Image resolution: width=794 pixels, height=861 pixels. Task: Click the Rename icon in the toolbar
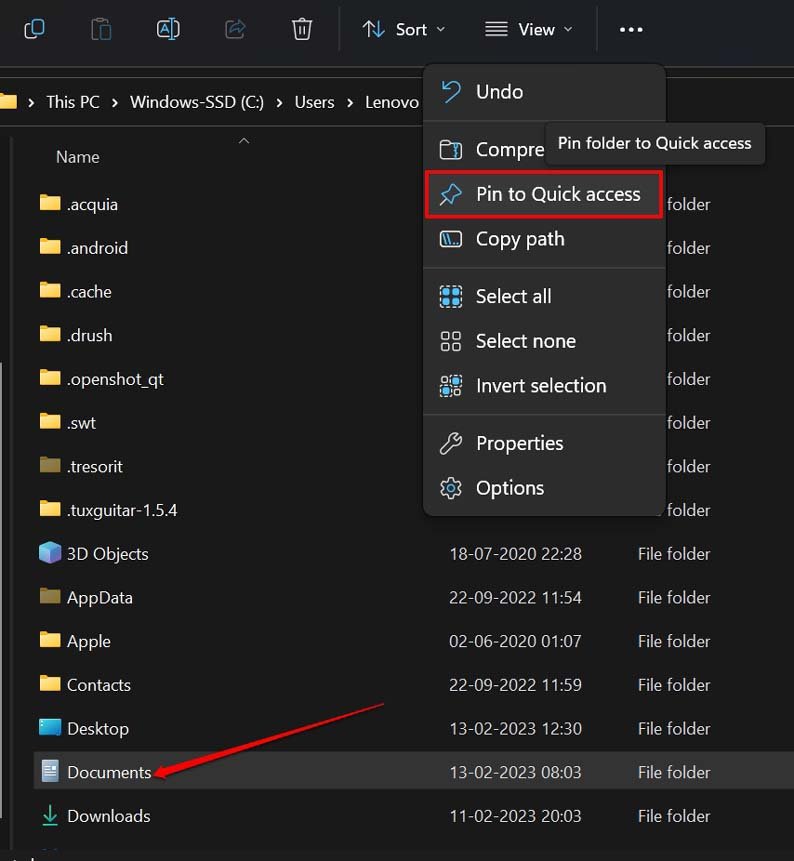(168, 29)
